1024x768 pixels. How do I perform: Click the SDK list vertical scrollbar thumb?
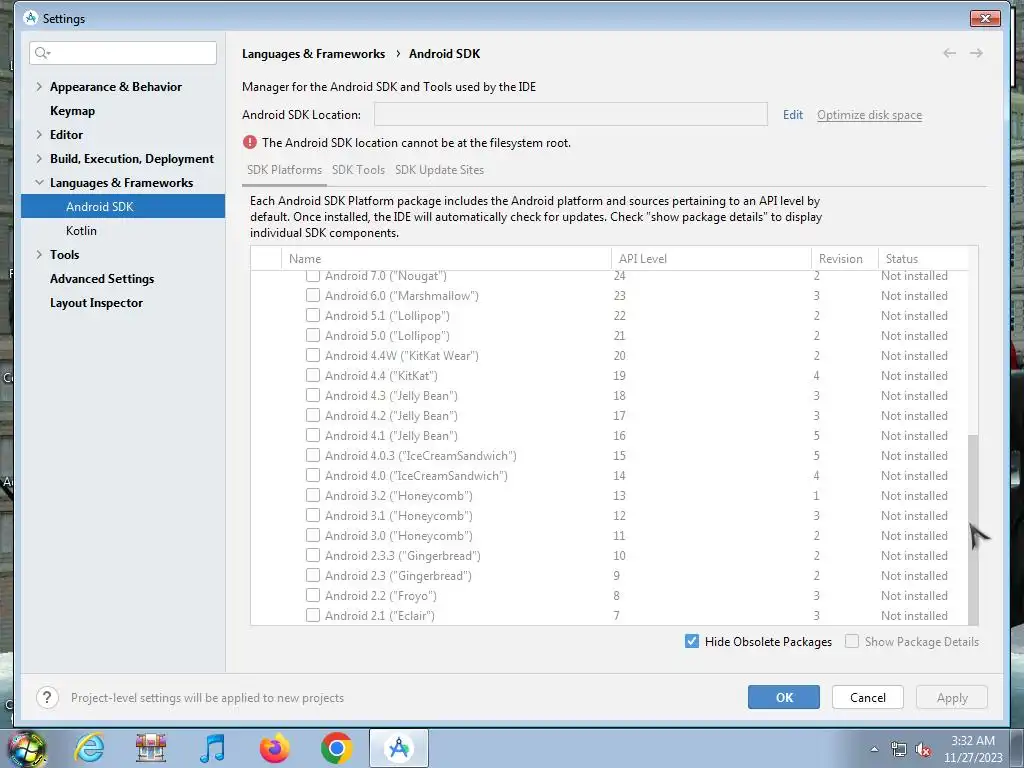click(973, 529)
